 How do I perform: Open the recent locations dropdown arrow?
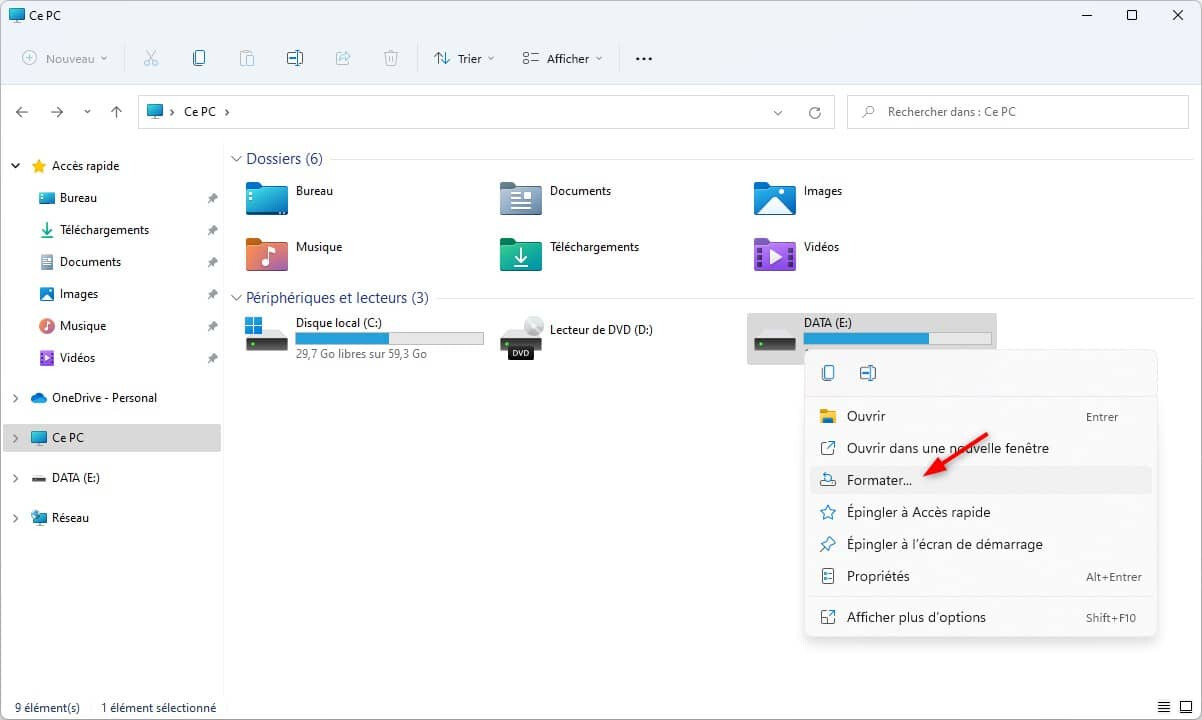coord(87,112)
